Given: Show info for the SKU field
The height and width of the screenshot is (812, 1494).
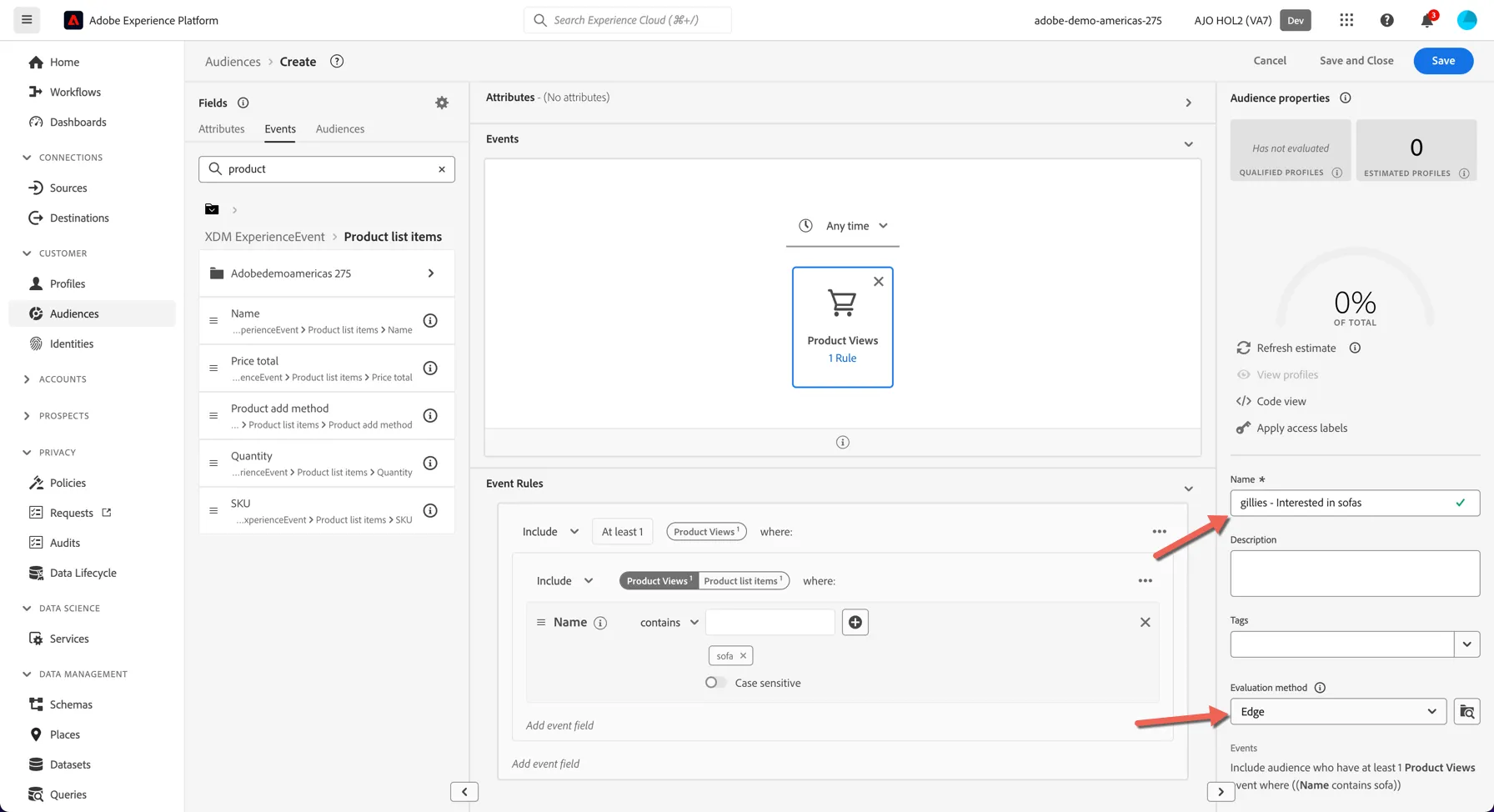Looking at the screenshot, I should pos(430,511).
